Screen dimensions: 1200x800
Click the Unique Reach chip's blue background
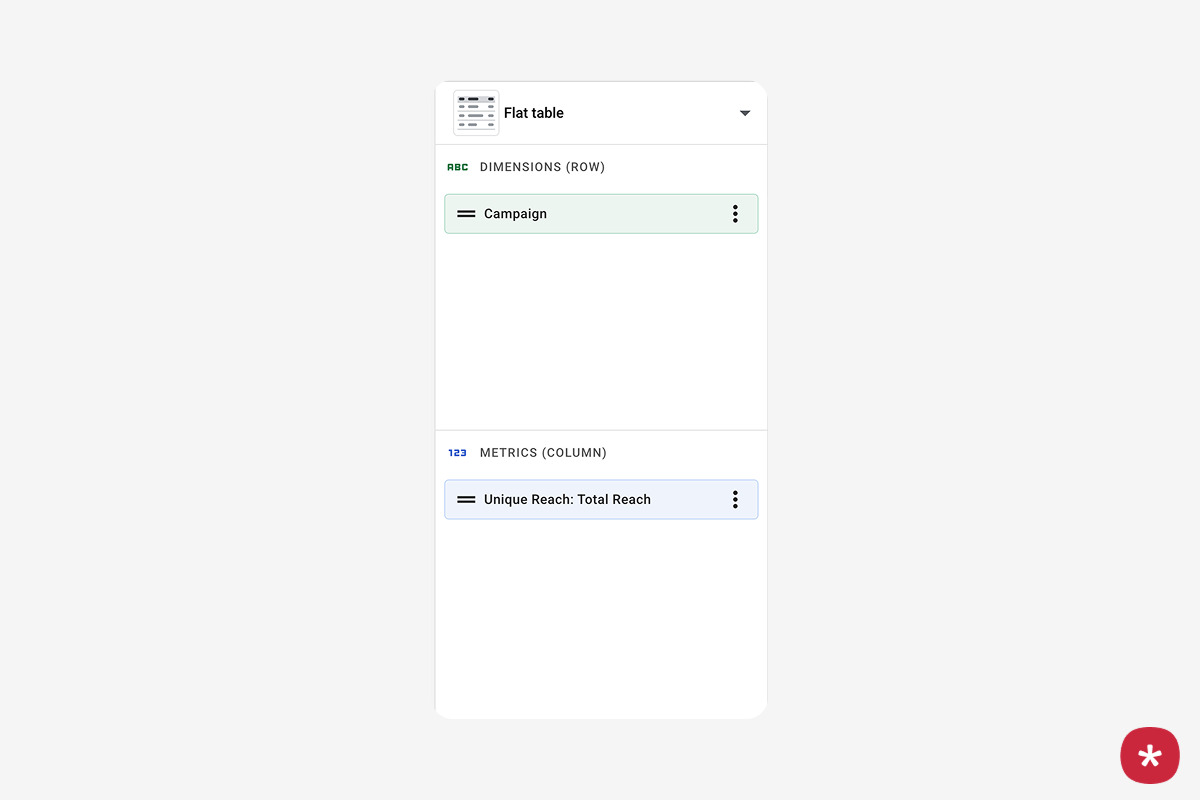[690, 500]
